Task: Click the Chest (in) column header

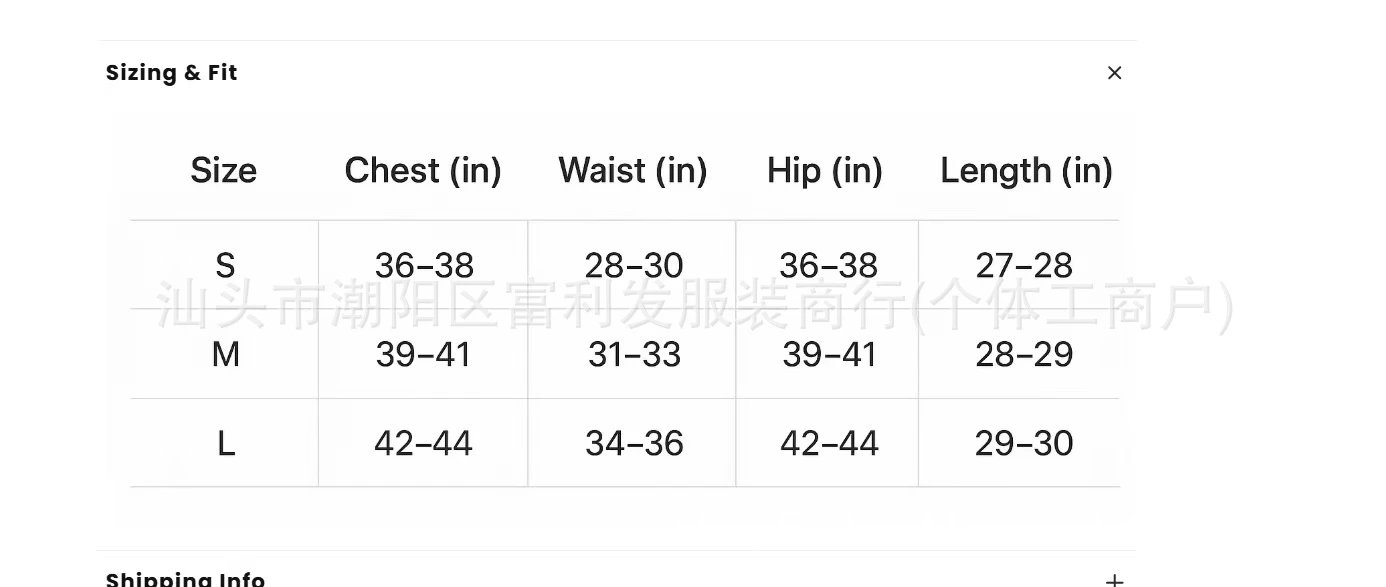Action: [423, 171]
